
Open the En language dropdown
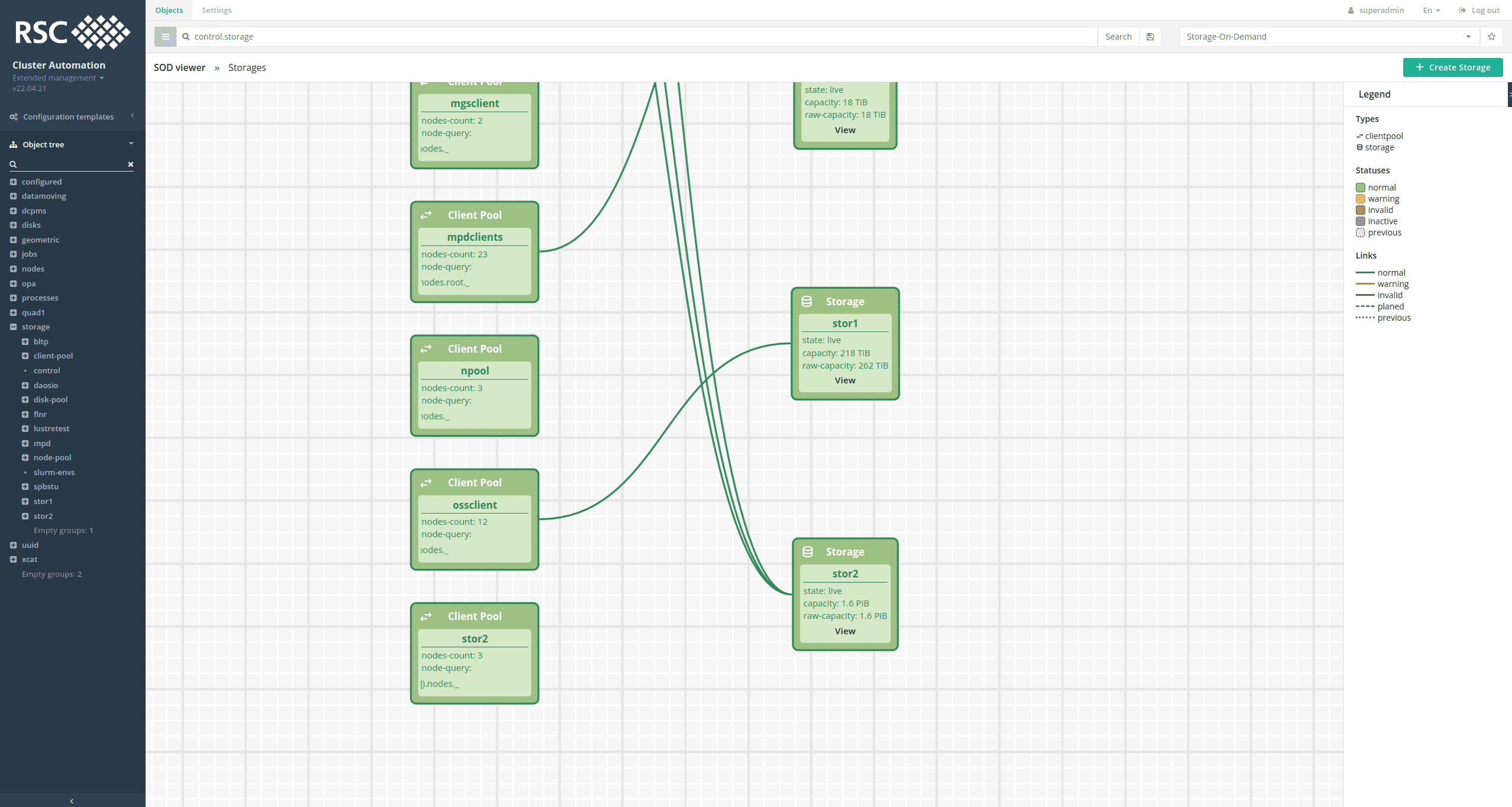click(1431, 10)
